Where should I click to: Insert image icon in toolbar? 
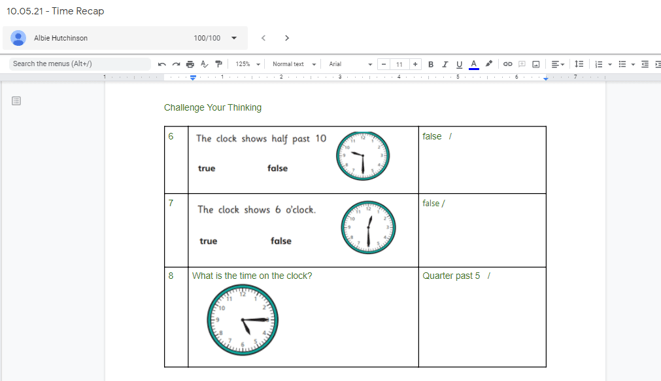[x=536, y=64]
